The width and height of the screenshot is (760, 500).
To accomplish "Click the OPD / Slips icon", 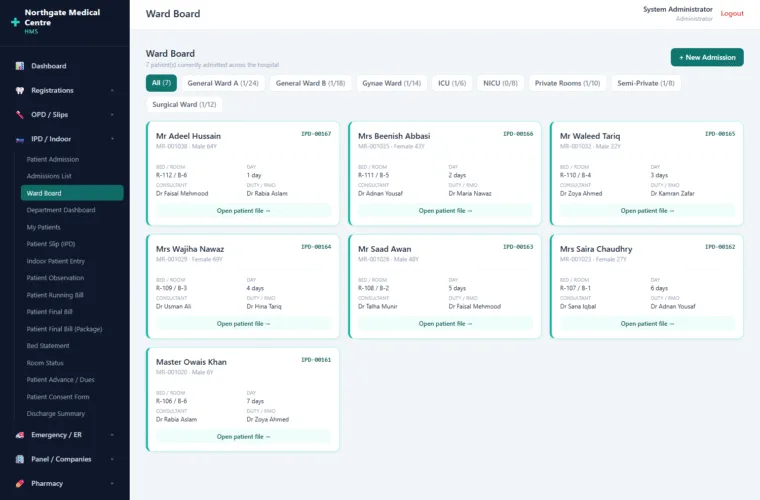I will coord(19,114).
